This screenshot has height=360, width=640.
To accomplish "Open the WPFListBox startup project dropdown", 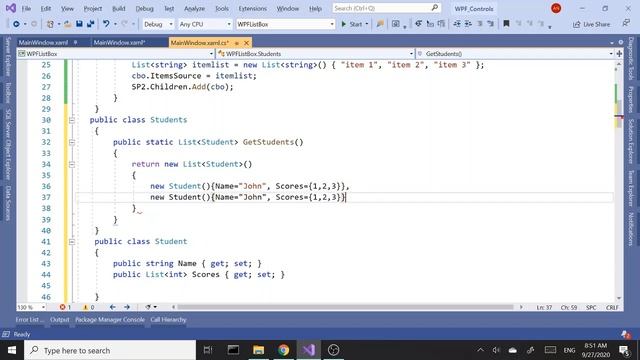I will [x=285, y=24].
